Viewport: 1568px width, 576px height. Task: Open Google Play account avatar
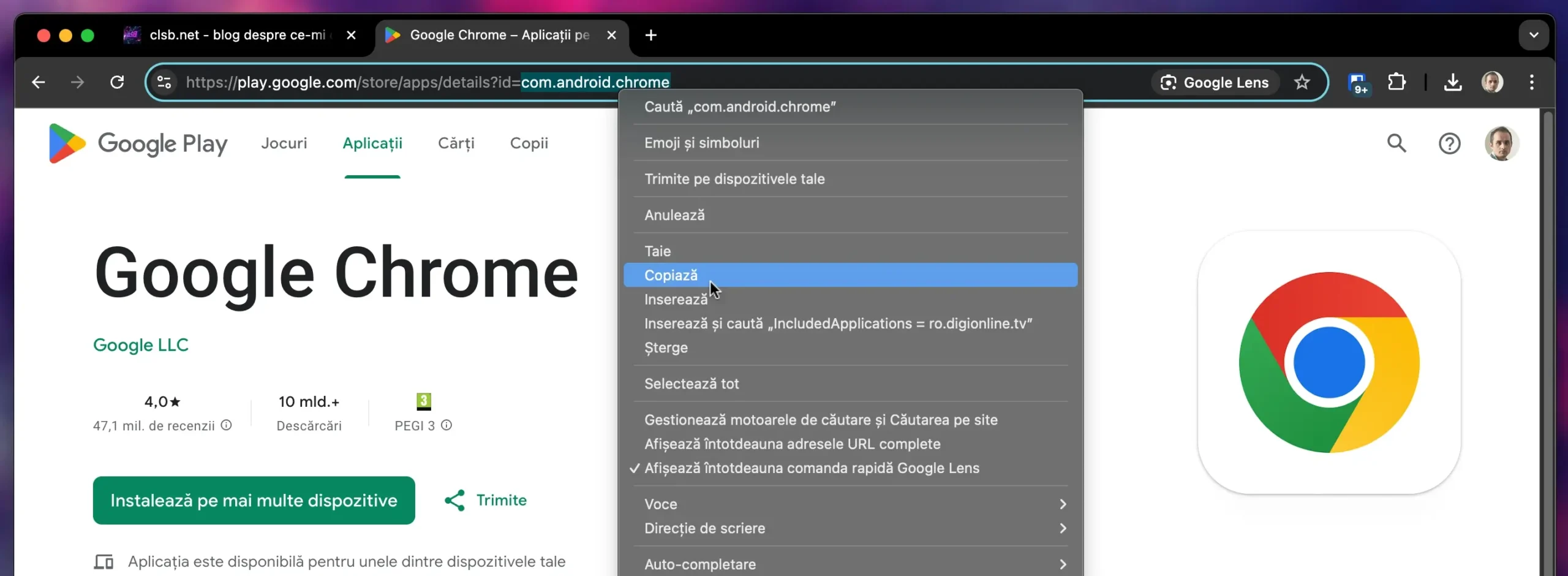coord(1501,143)
